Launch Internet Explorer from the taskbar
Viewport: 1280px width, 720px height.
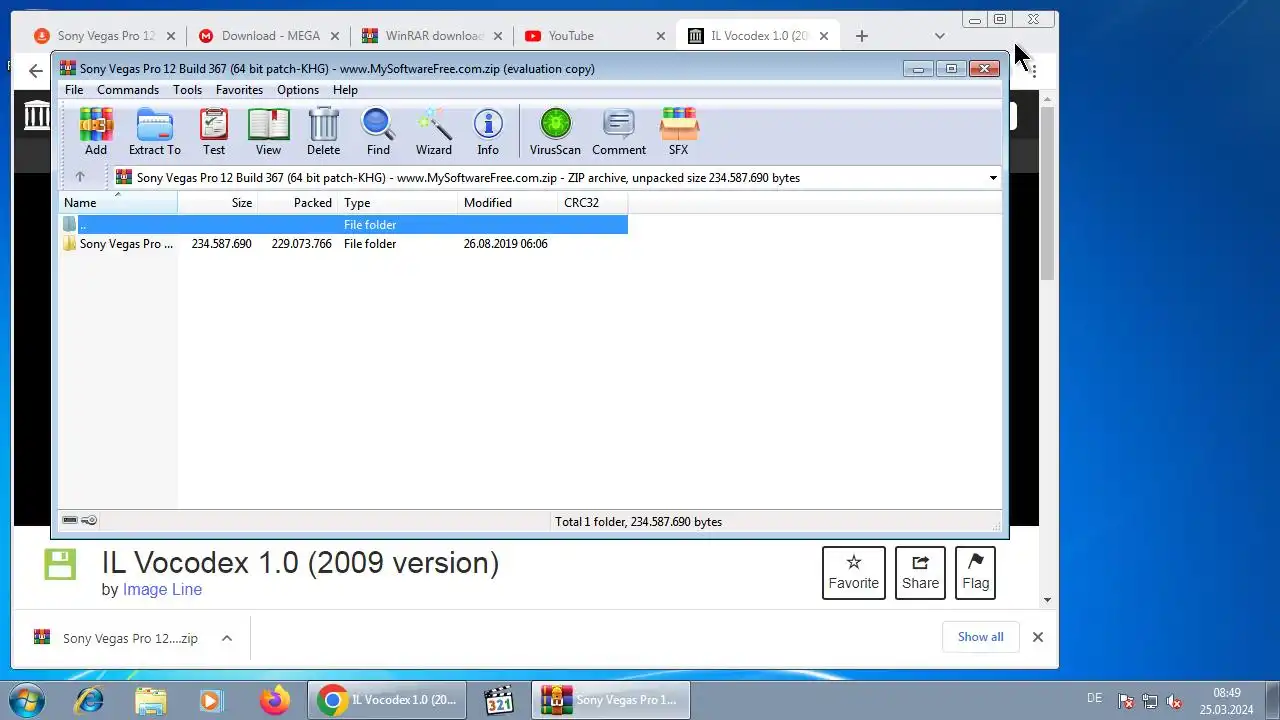[89, 700]
